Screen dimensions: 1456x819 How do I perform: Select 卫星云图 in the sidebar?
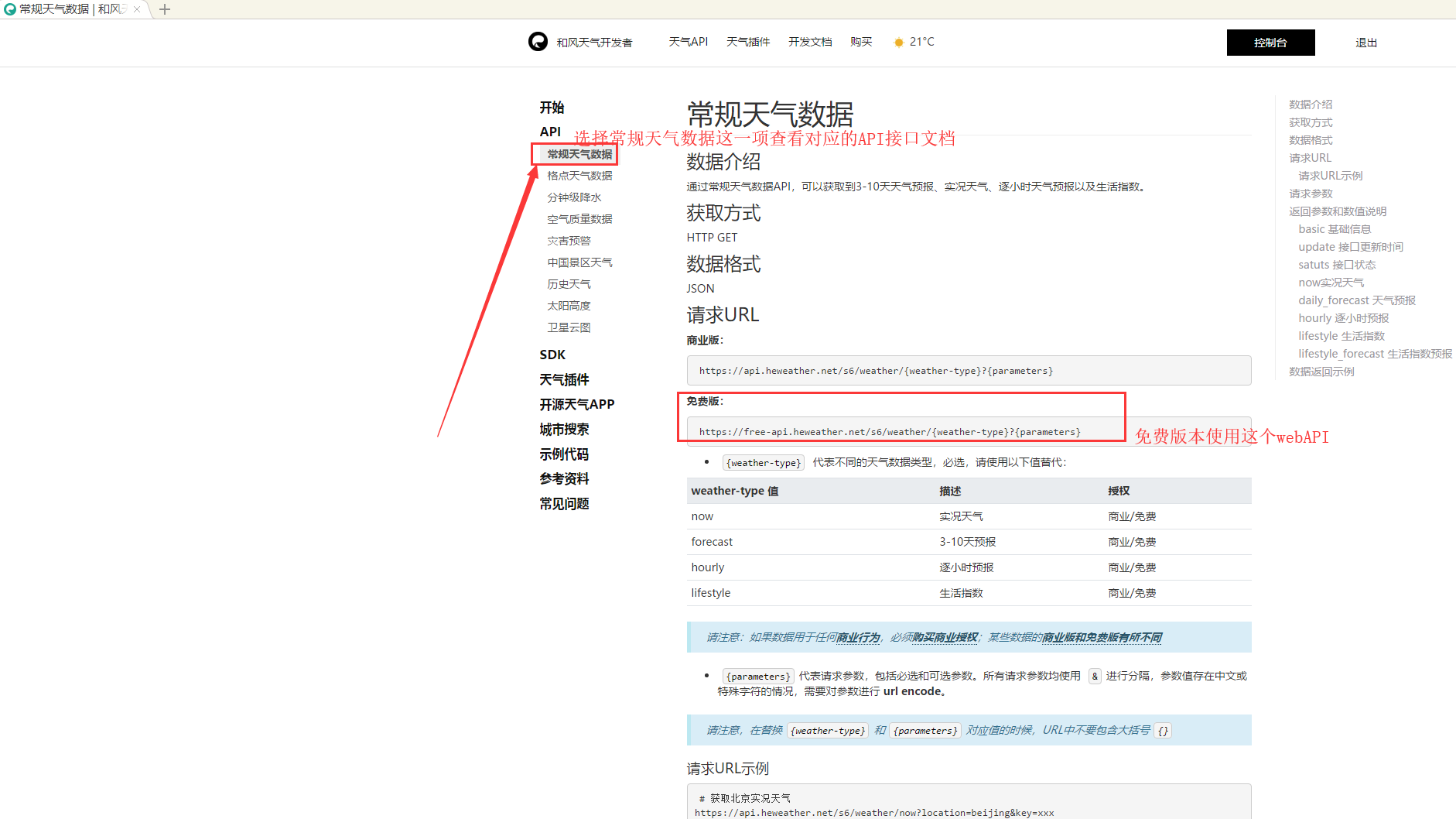pyautogui.click(x=569, y=327)
